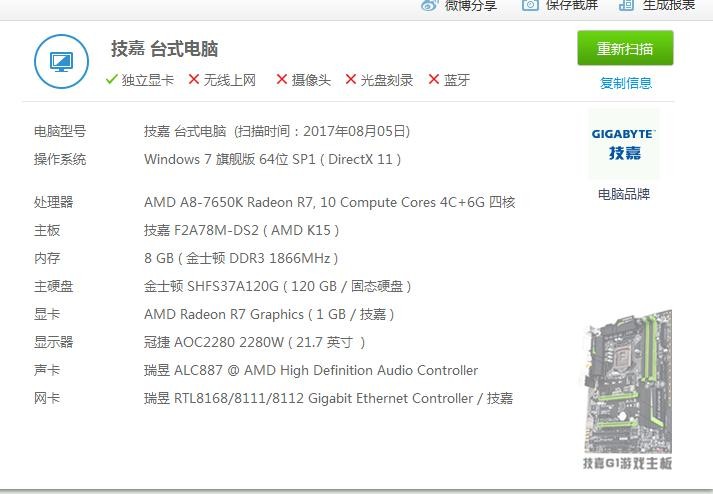Screen dimensions: 713x494
Task: Click the red X beside 无线上网
Action: click(194, 80)
